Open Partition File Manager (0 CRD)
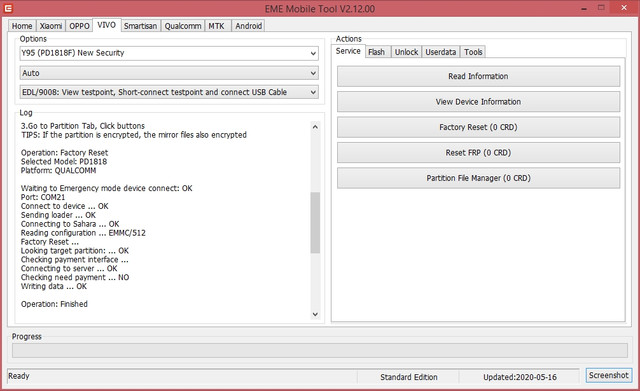This screenshot has height=391, width=640. (478, 178)
